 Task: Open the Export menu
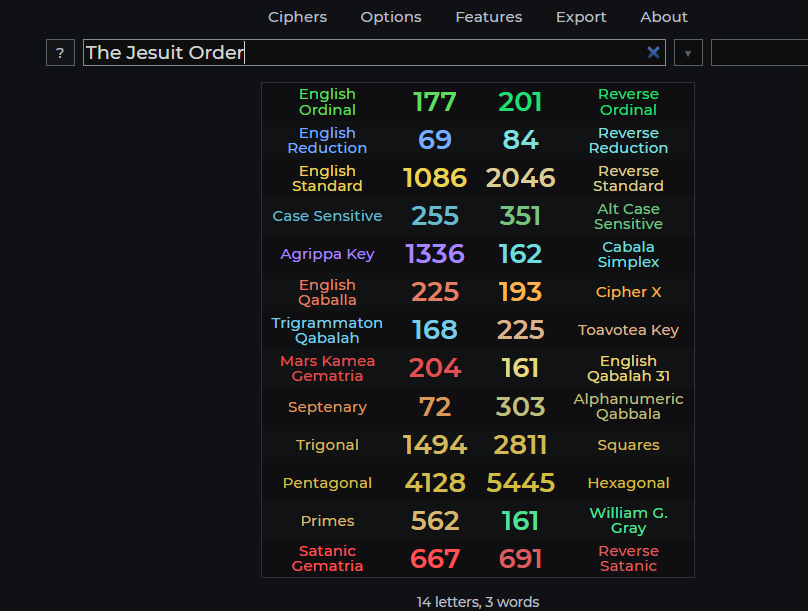point(581,17)
